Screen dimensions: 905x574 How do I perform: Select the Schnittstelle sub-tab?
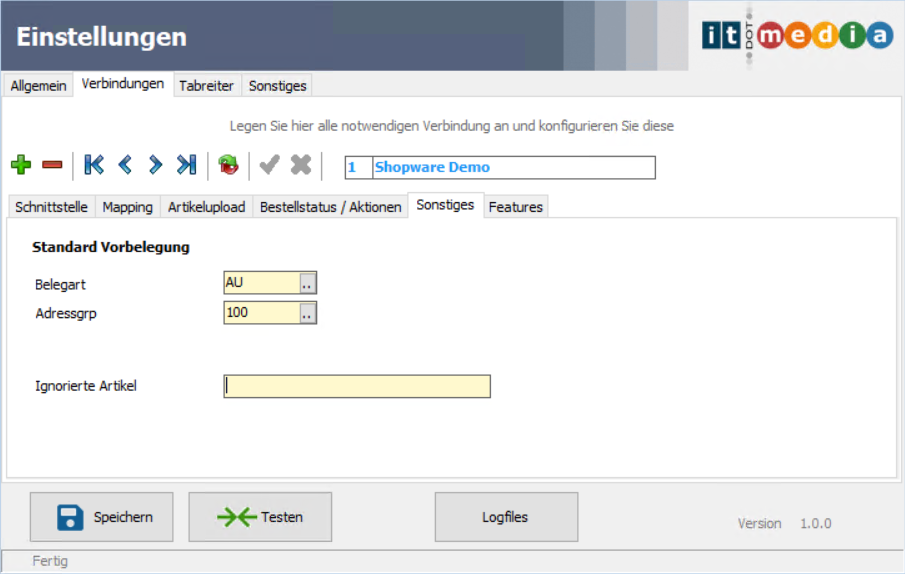[x=51, y=207]
